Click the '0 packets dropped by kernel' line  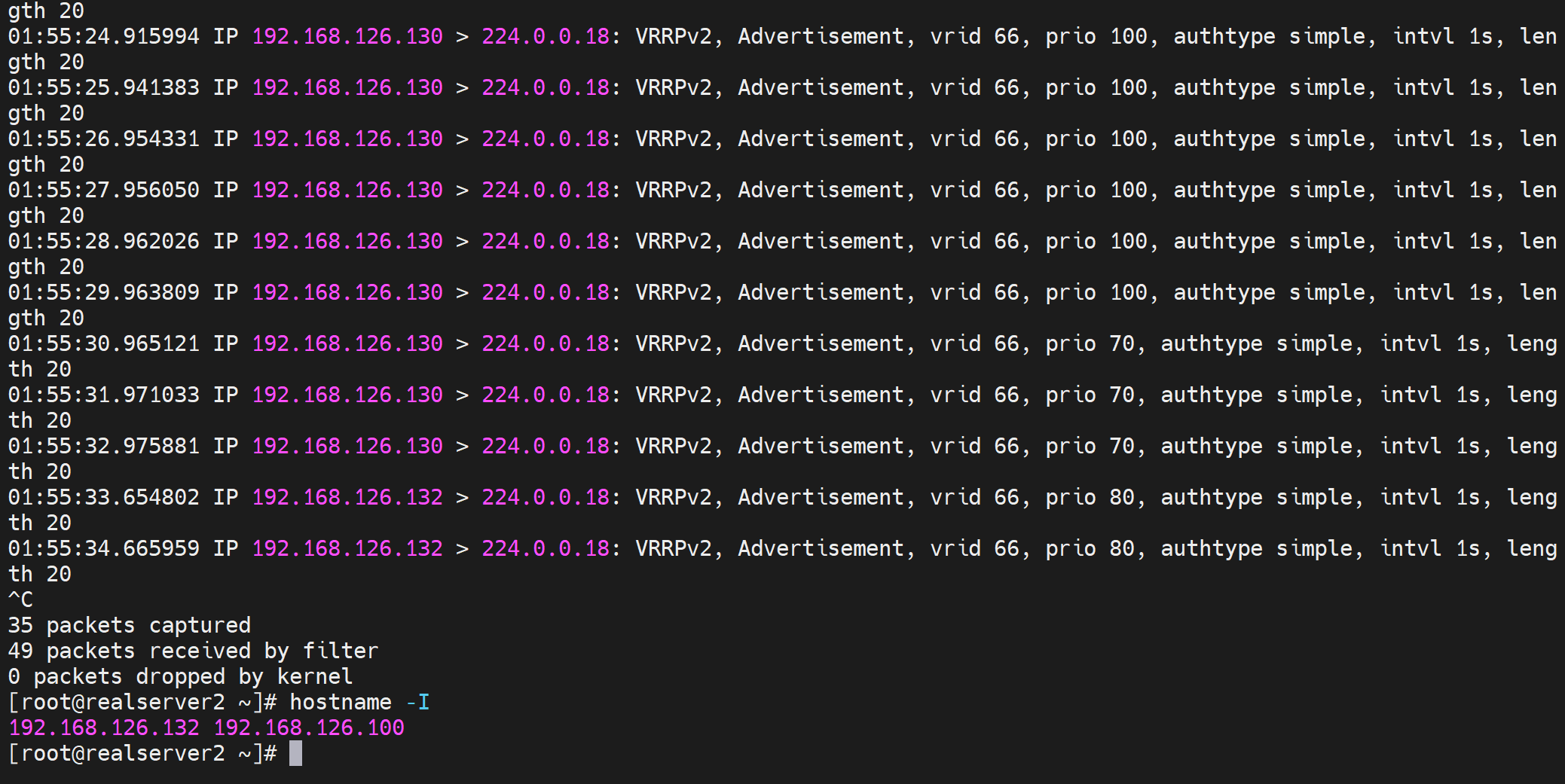click(180, 676)
